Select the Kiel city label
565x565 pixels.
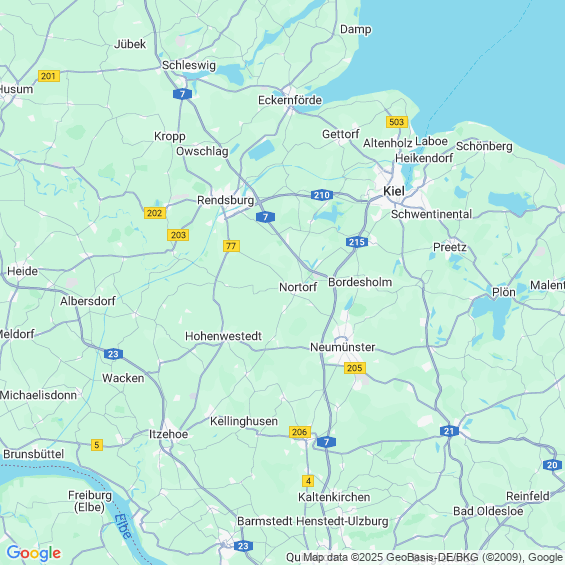[394, 191]
